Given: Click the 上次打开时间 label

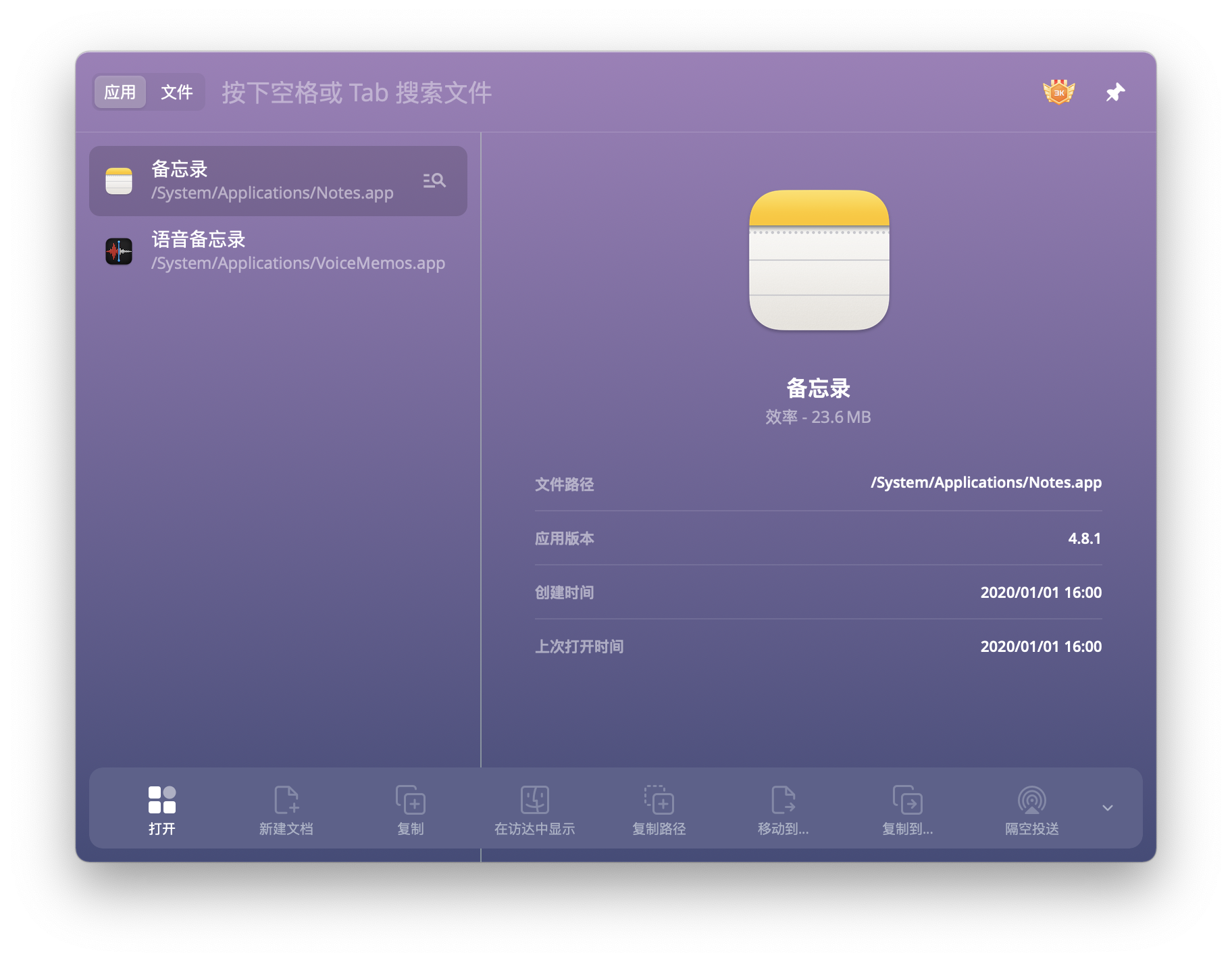Looking at the screenshot, I should pyautogui.click(x=580, y=647).
